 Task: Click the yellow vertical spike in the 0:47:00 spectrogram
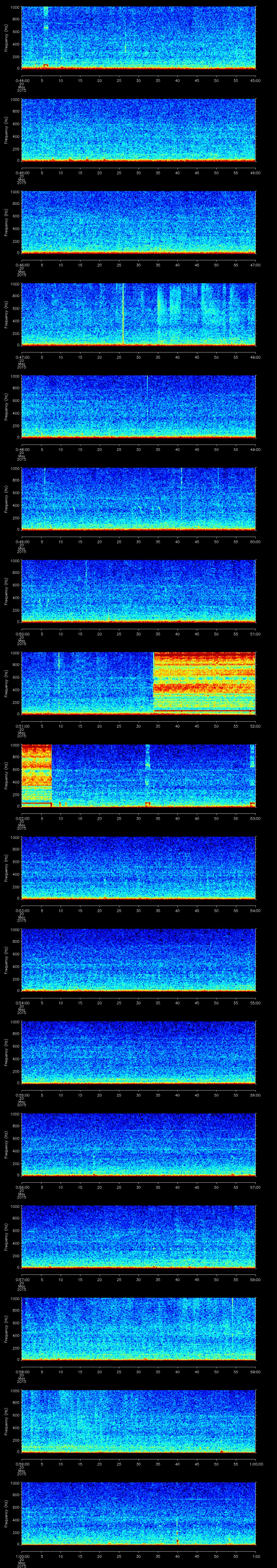pos(123,314)
